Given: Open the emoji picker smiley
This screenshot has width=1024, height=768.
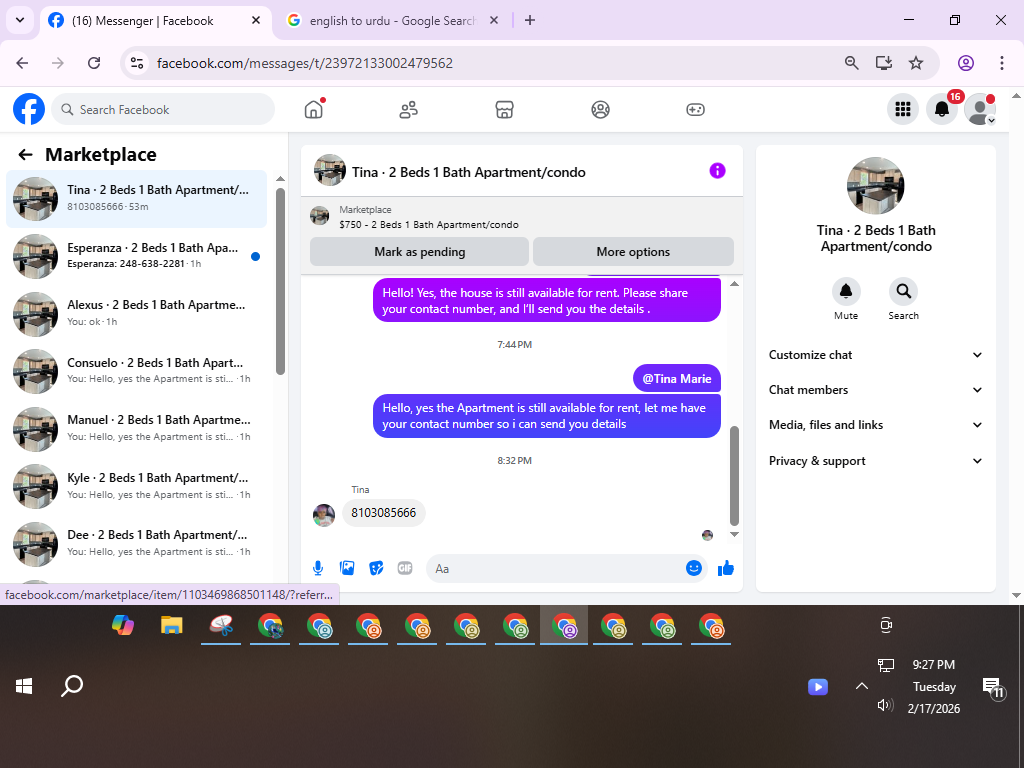Looking at the screenshot, I should 694,568.
